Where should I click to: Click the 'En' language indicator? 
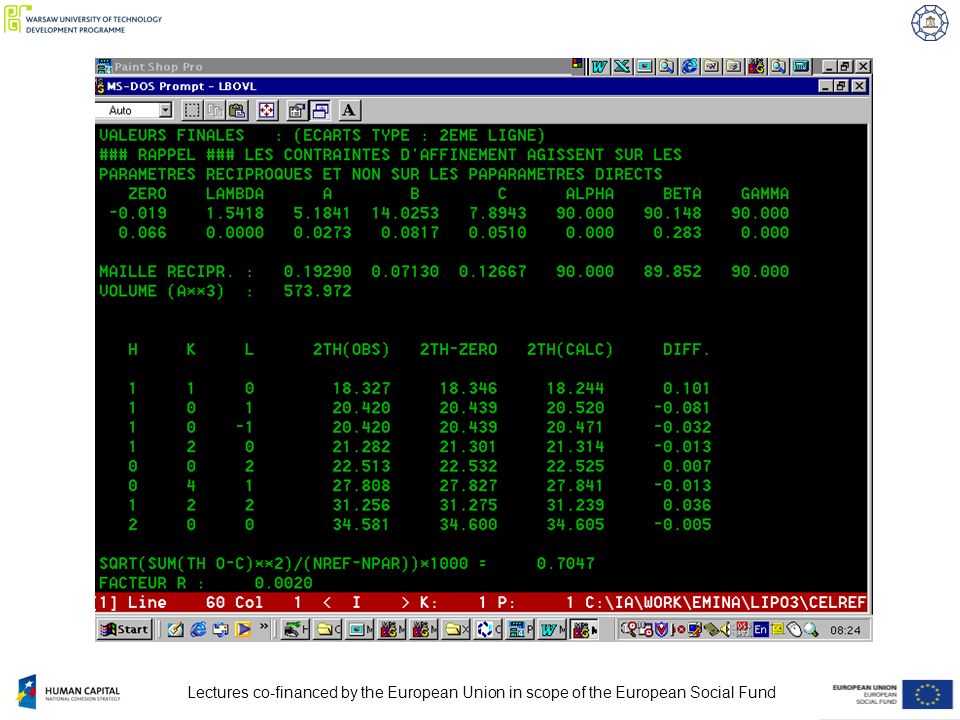coord(760,629)
